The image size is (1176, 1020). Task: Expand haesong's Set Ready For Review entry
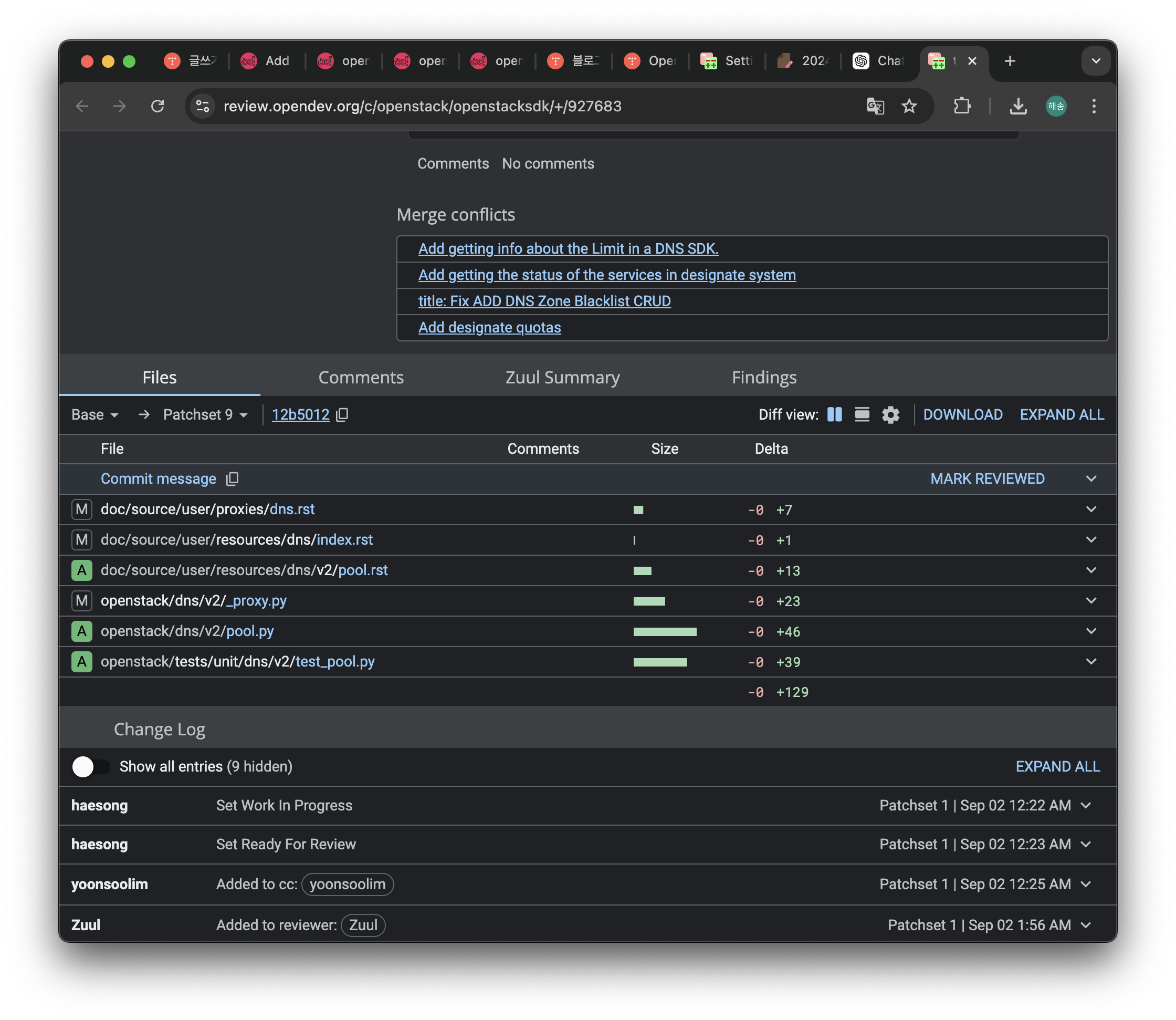[1086, 844]
